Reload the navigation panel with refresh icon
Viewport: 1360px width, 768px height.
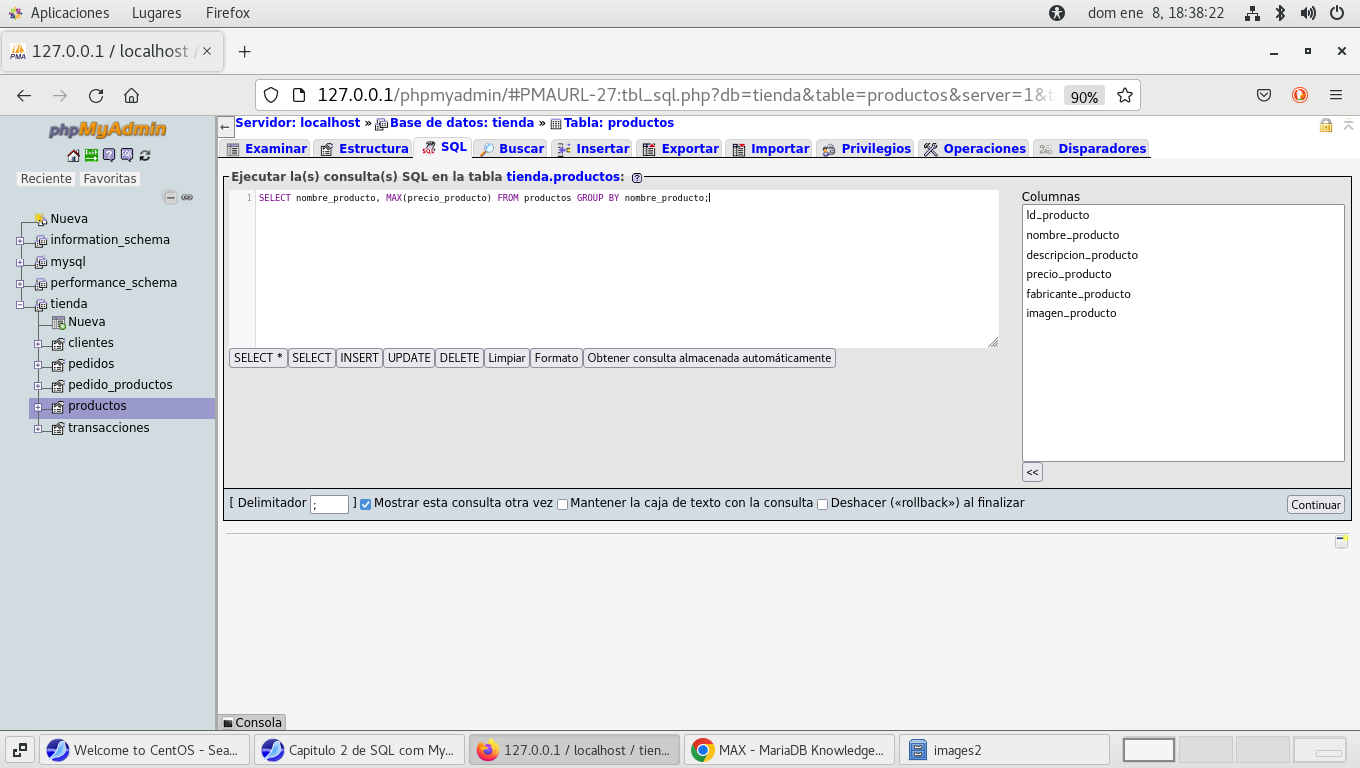145,155
